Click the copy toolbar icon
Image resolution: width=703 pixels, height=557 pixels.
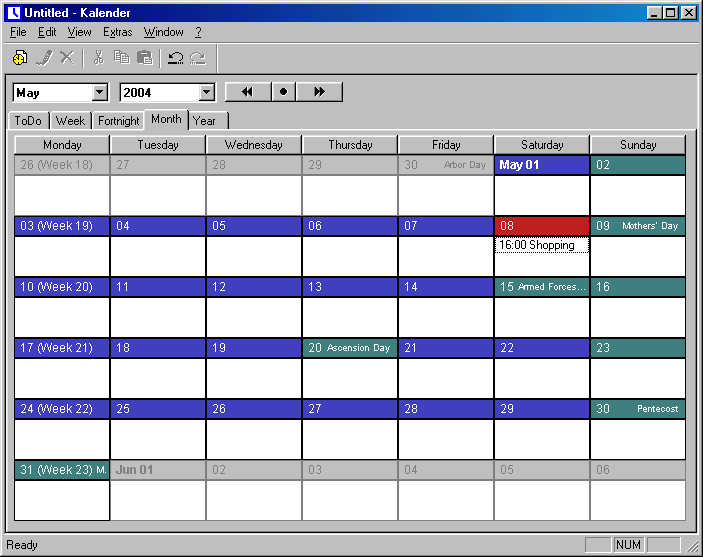click(122, 57)
